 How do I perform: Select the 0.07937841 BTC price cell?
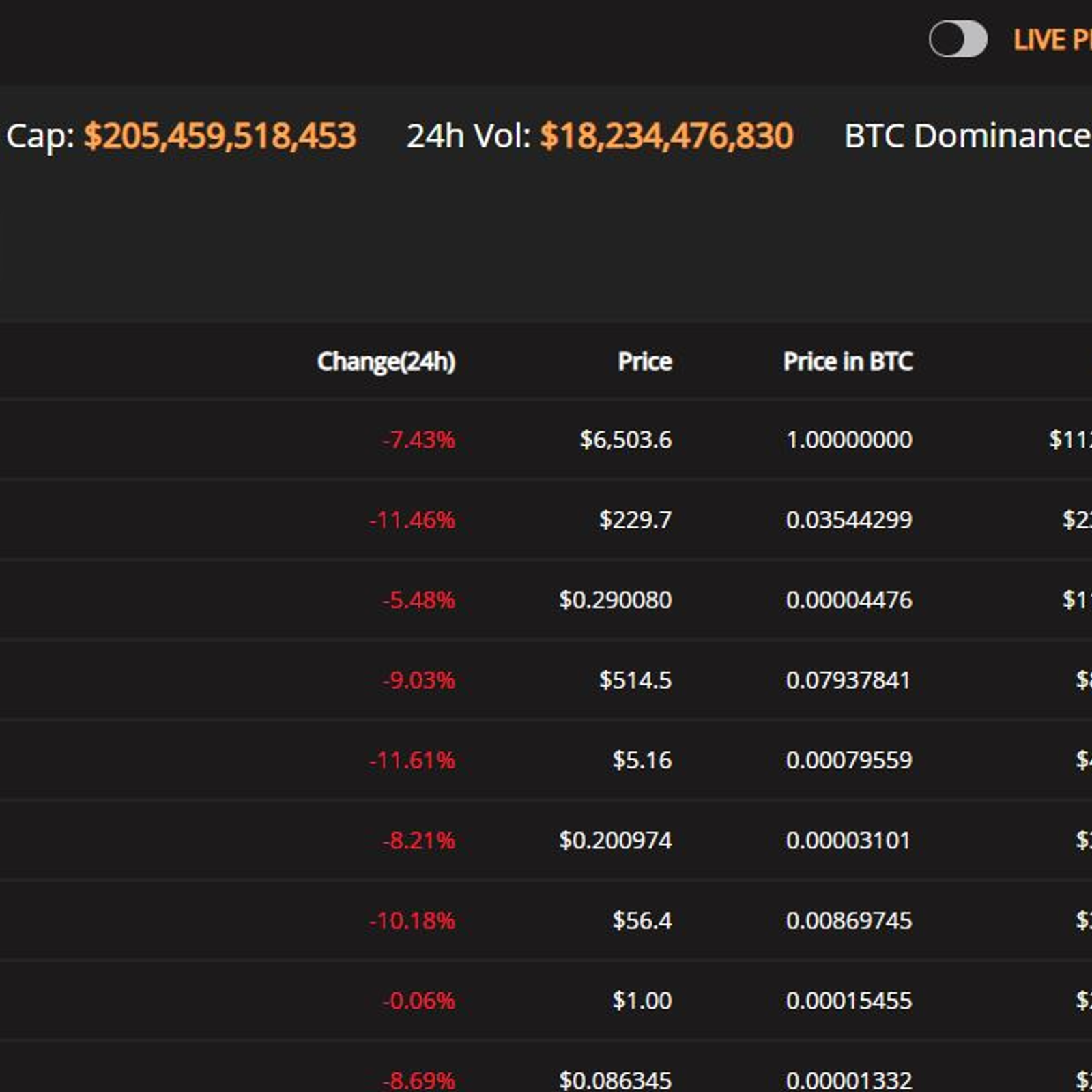click(x=848, y=680)
